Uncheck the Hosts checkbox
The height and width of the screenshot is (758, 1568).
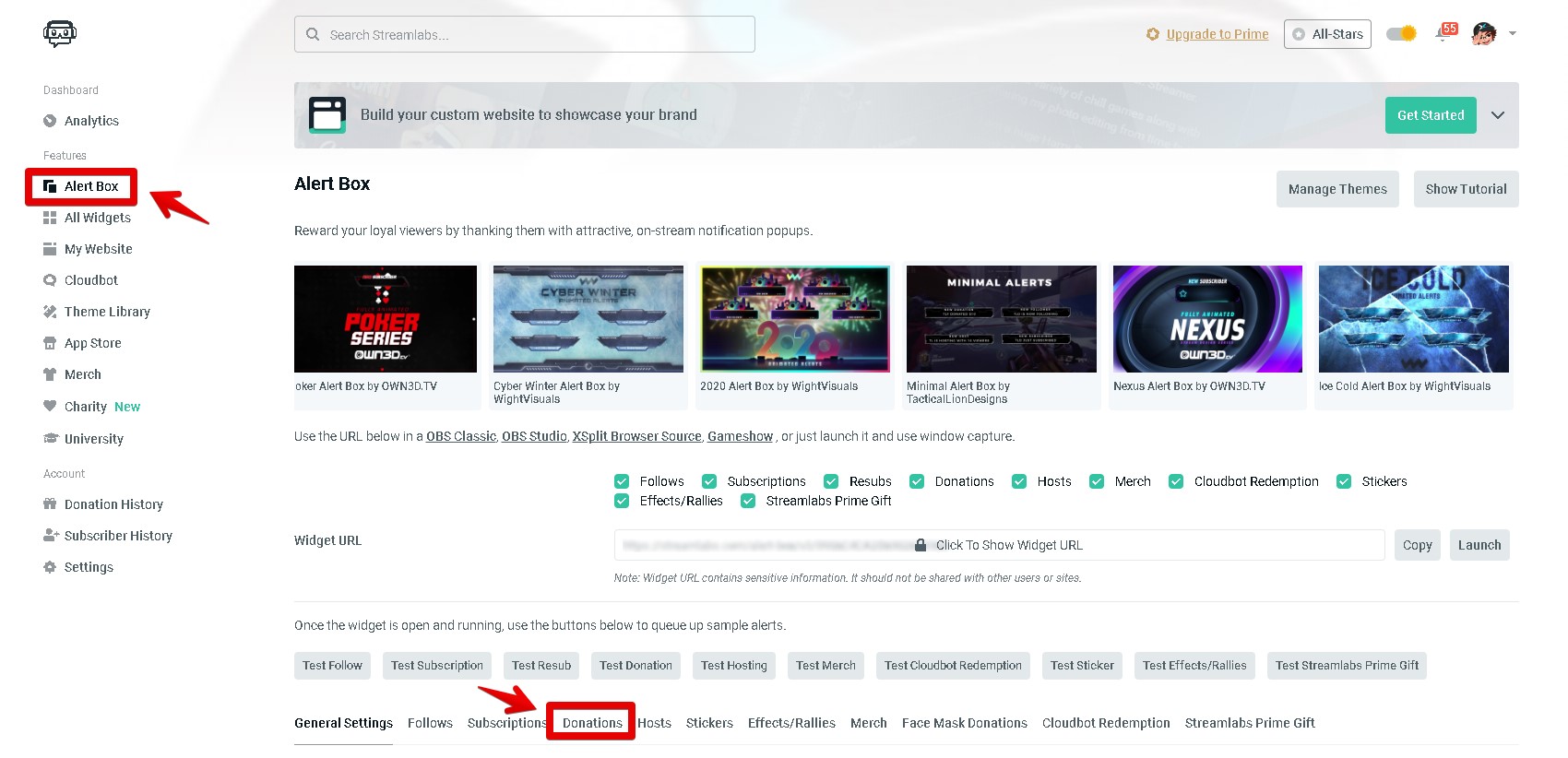click(1019, 481)
